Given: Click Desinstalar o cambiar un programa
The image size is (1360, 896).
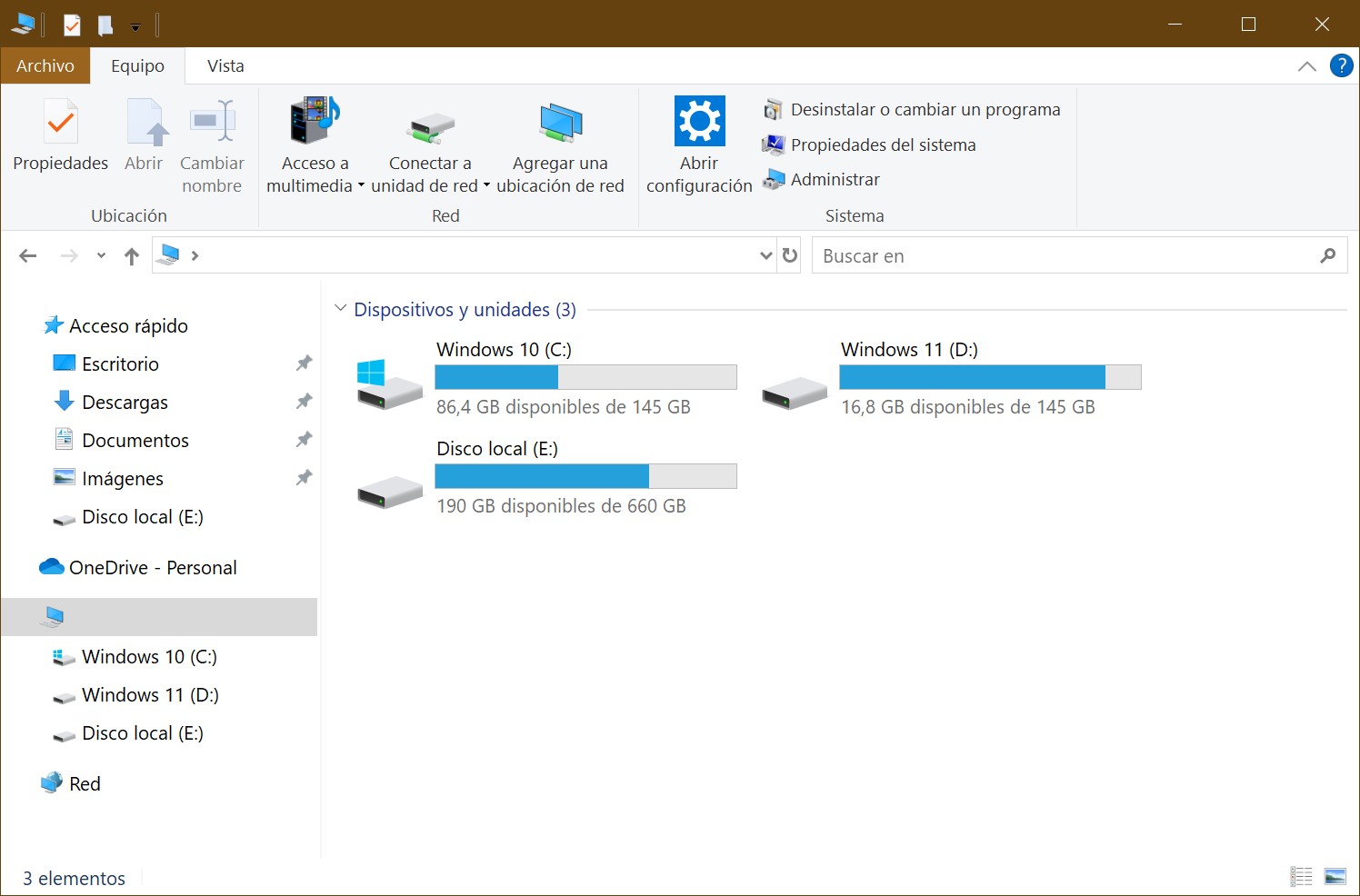Looking at the screenshot, I should click(912, 109).
